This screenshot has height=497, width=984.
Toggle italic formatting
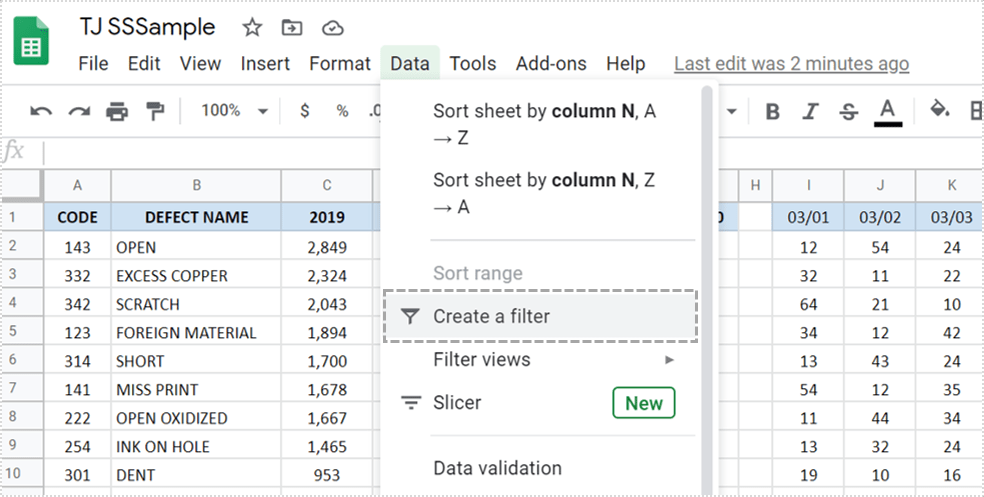click(x=810, y=111)
